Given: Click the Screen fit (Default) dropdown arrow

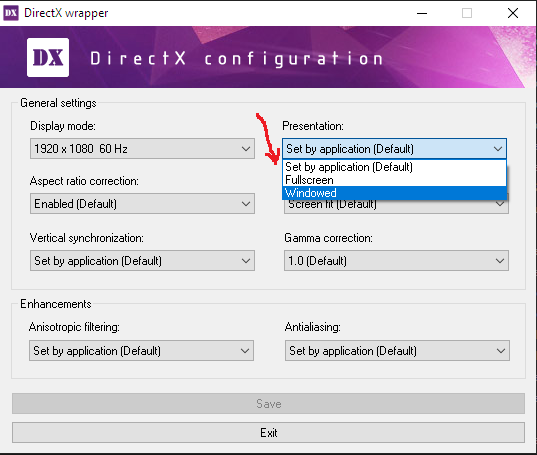Looking at the screenshot, I should [x=500, y=204].
